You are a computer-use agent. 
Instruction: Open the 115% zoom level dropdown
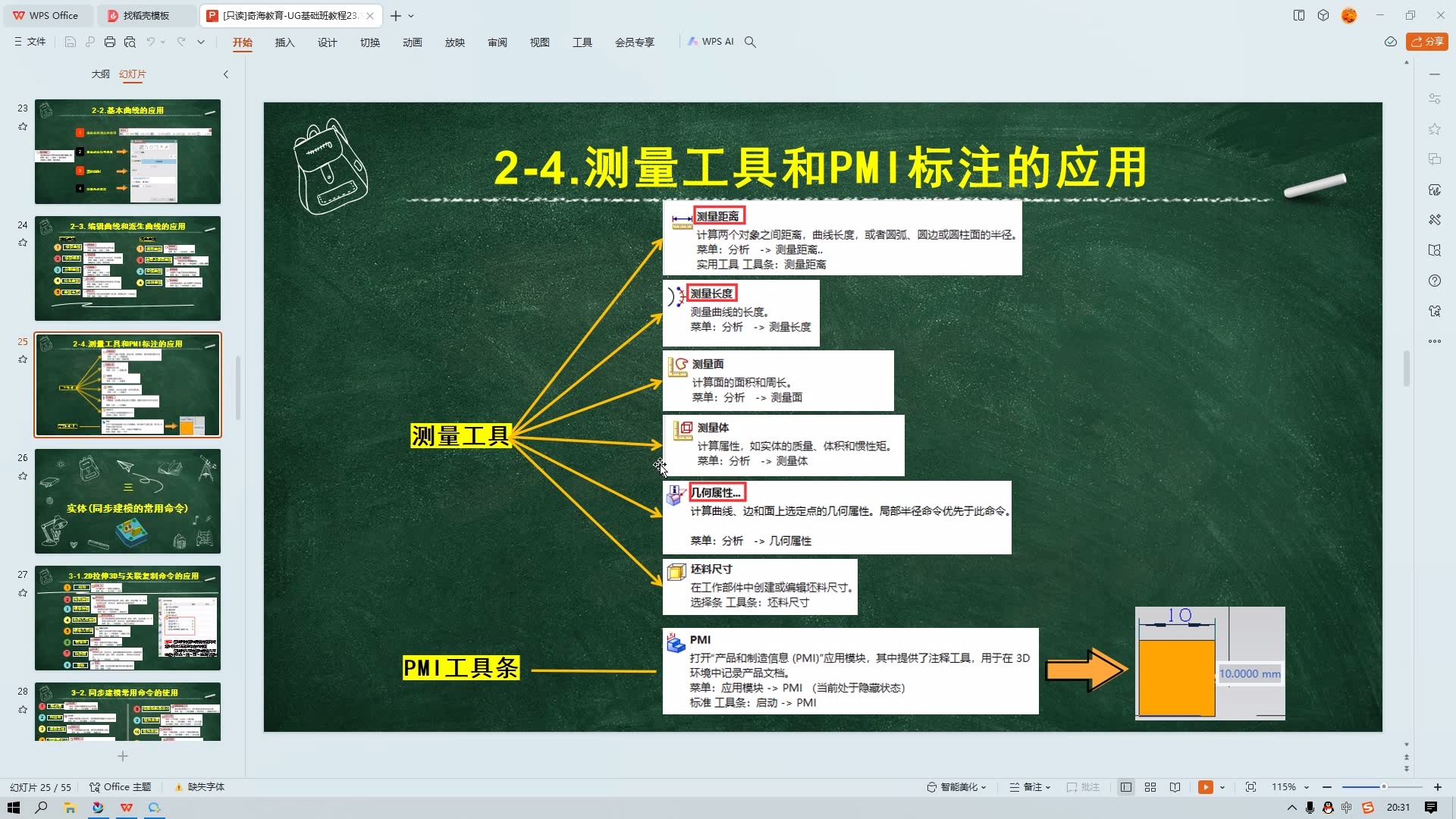click(1290, 787)
